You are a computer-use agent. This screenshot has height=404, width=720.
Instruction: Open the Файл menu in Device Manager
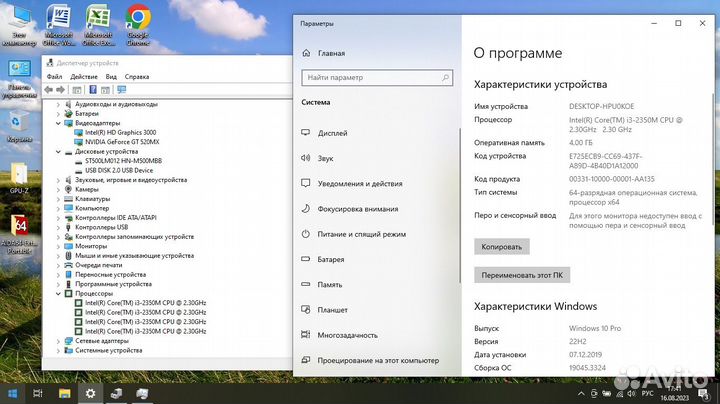[54, 77]
